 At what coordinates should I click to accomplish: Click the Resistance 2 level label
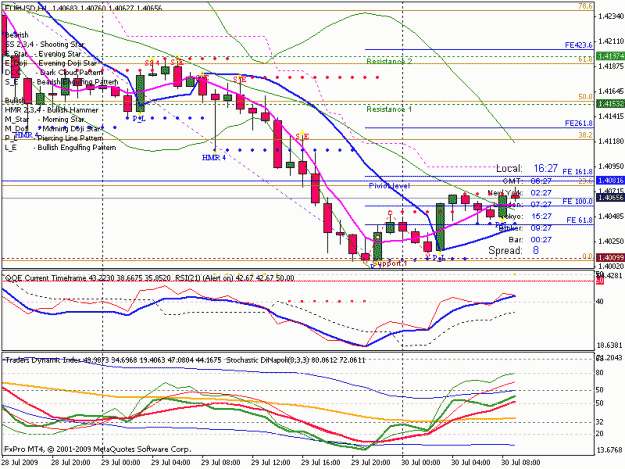click(x=389, y=62)
